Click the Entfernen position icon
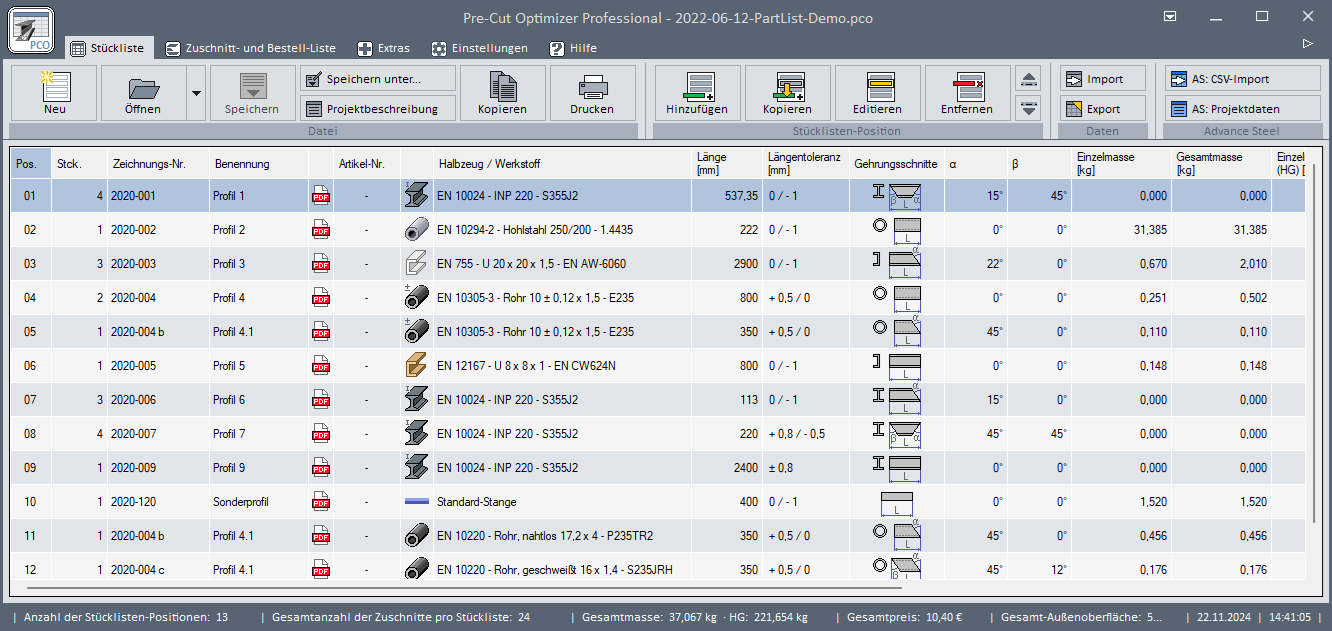This screenshot has width=1332, height=631. click(x=966, y=86)
